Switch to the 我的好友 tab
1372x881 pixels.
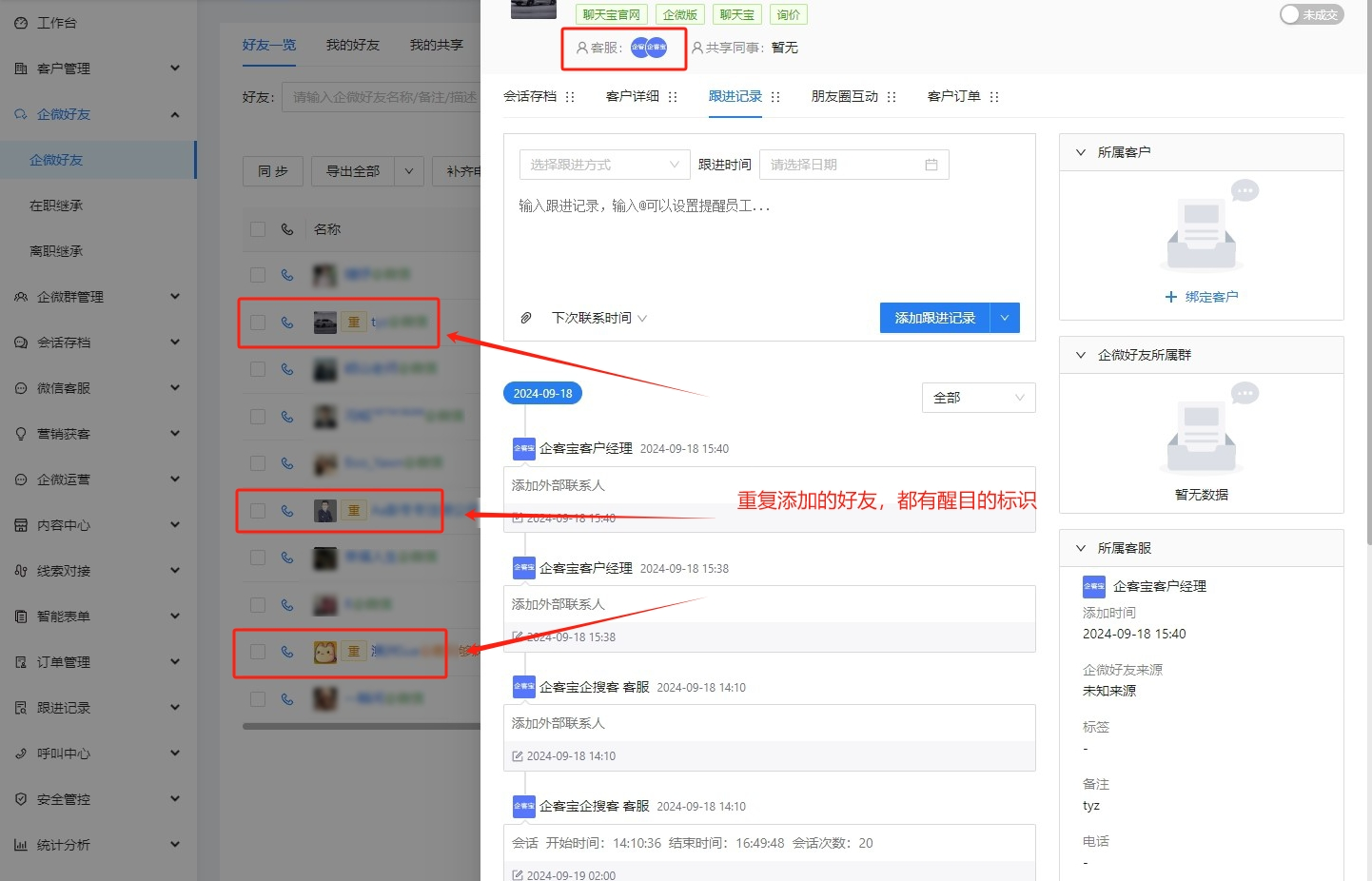(x=353, y=45)
